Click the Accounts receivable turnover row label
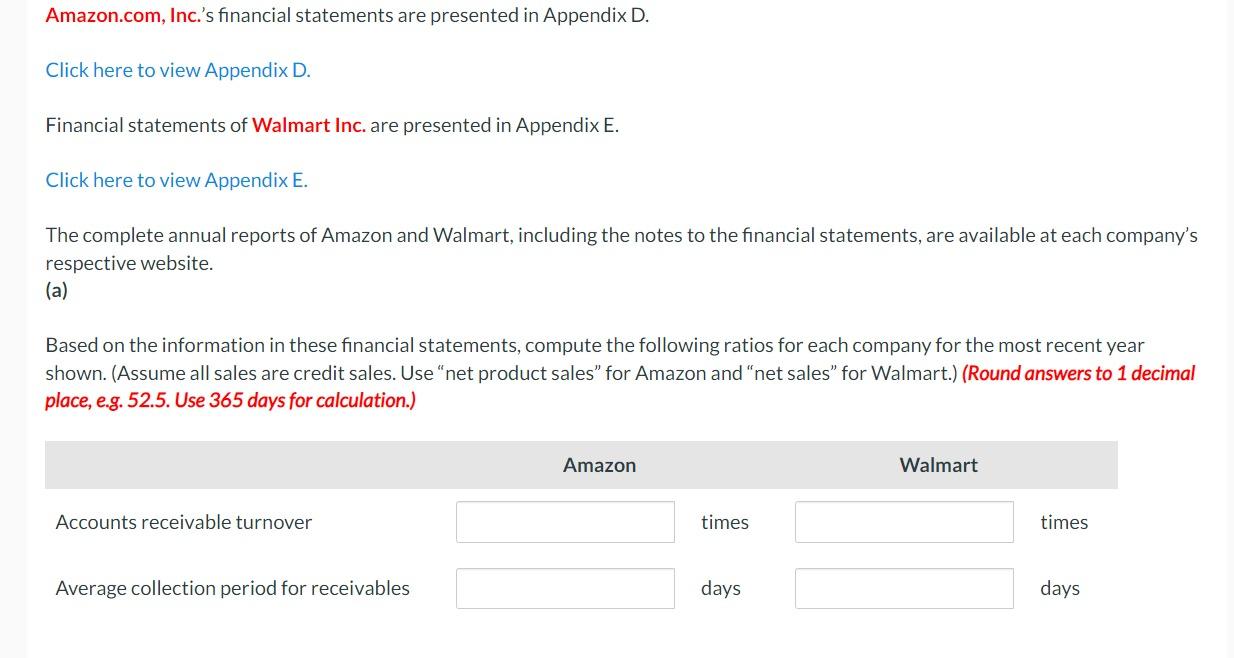 [x=183, y=521]
